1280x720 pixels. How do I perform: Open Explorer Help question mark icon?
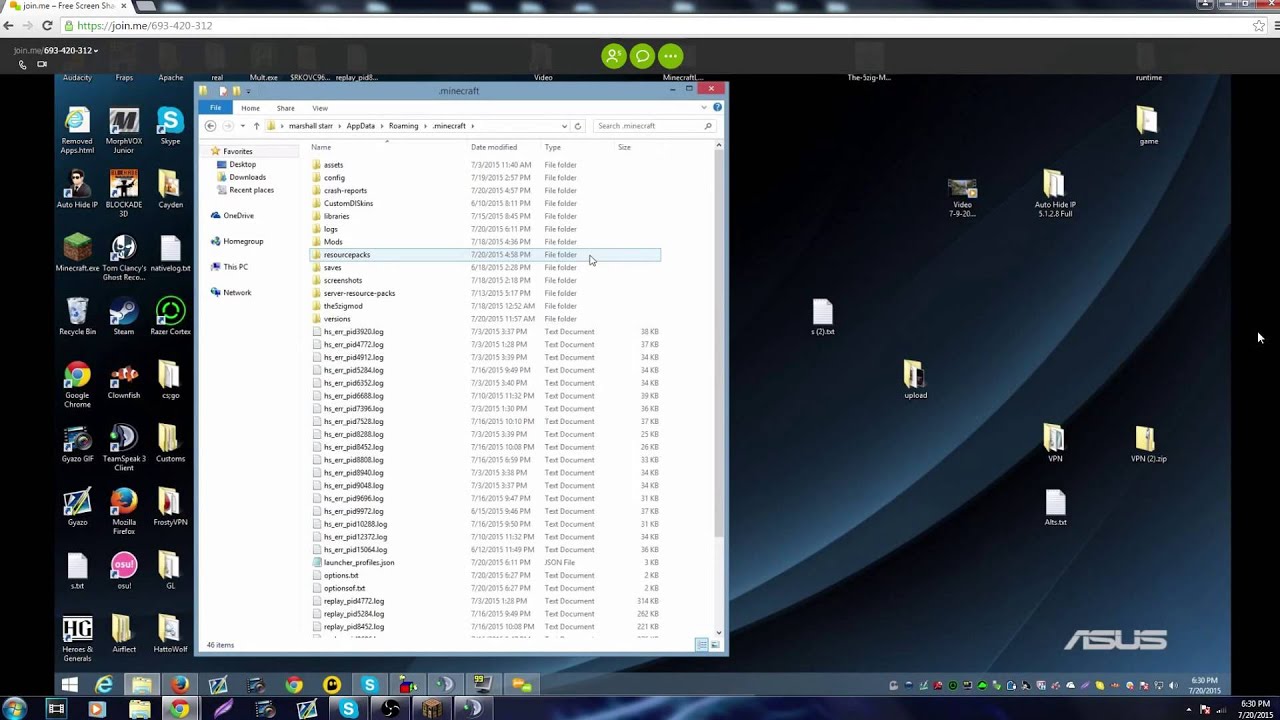[x=717, y=107]
